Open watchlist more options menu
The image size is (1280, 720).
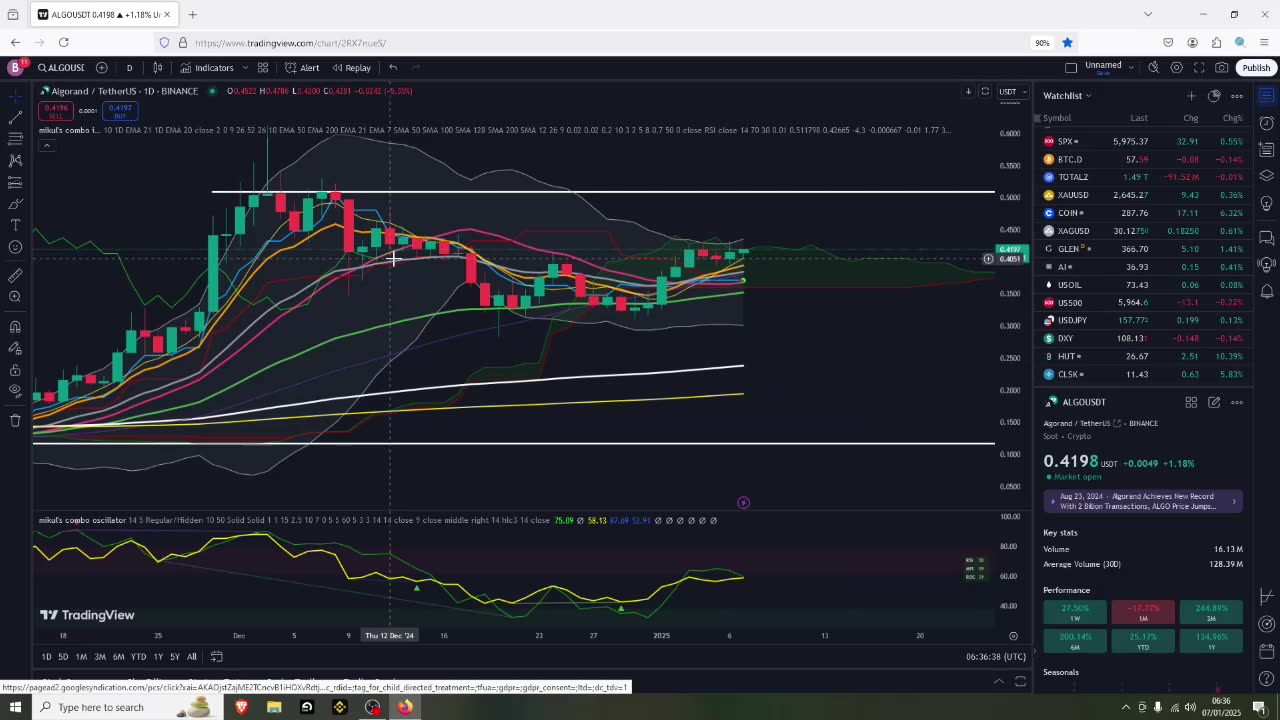point(1237,96)
